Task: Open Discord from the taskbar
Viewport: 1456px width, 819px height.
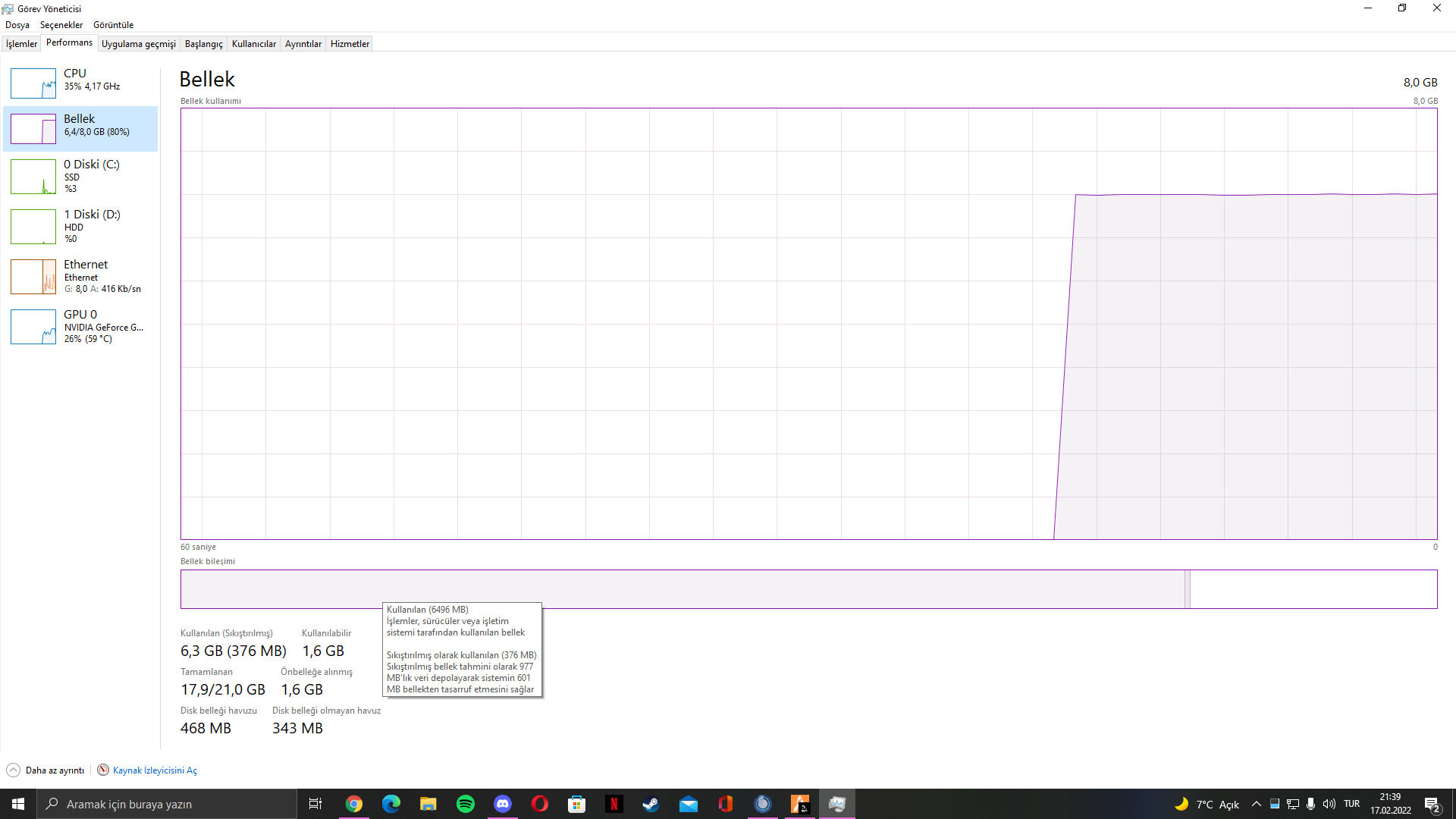Action: (x=503, y=804)
